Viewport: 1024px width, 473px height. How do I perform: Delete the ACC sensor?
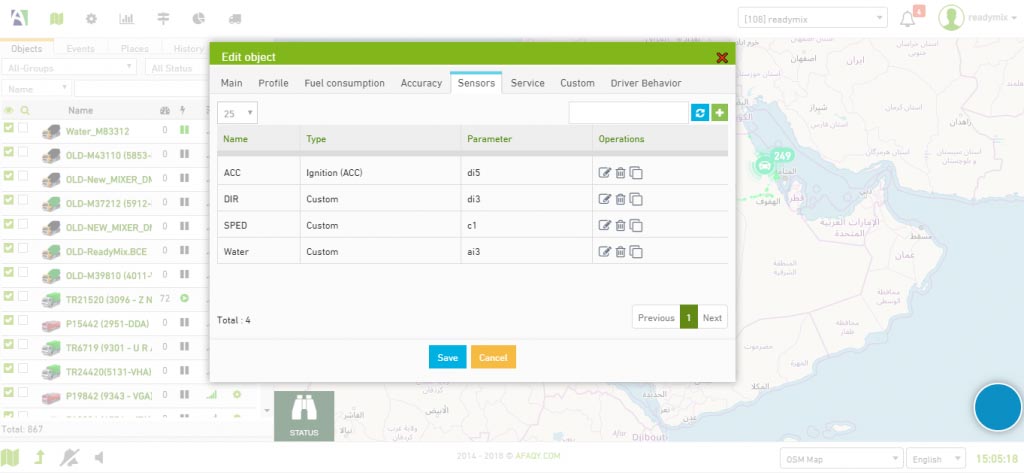click(x=620, y=172)
